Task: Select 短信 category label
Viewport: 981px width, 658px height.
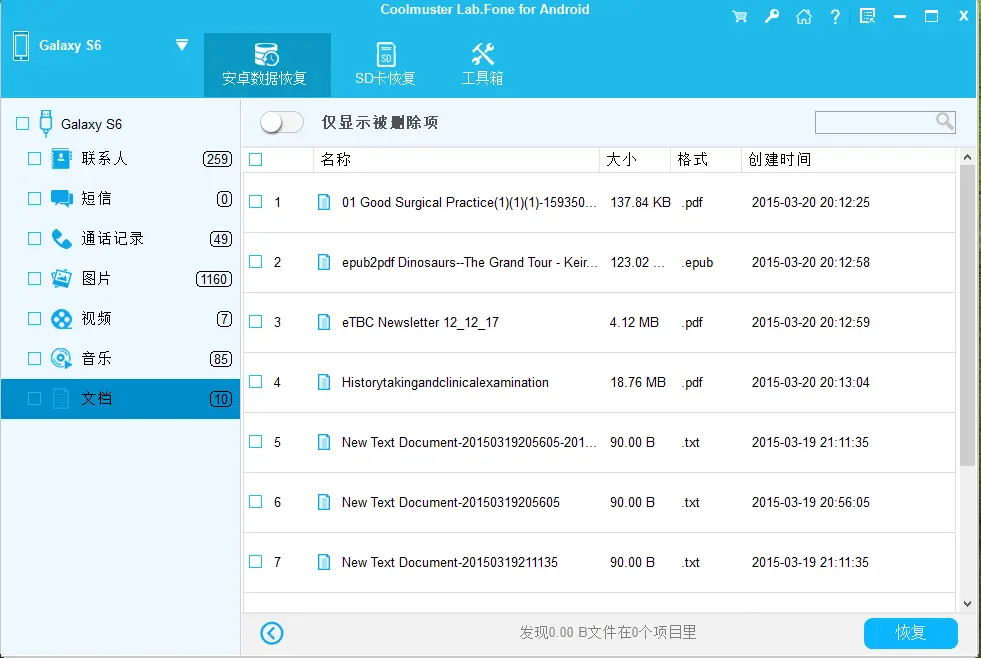Action: point(96,198)
